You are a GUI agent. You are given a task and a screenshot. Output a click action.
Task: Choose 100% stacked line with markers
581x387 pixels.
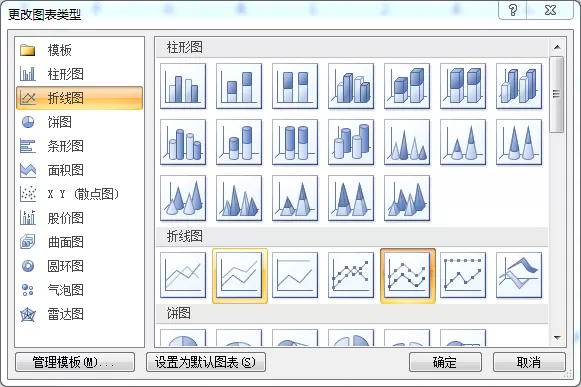463,275
